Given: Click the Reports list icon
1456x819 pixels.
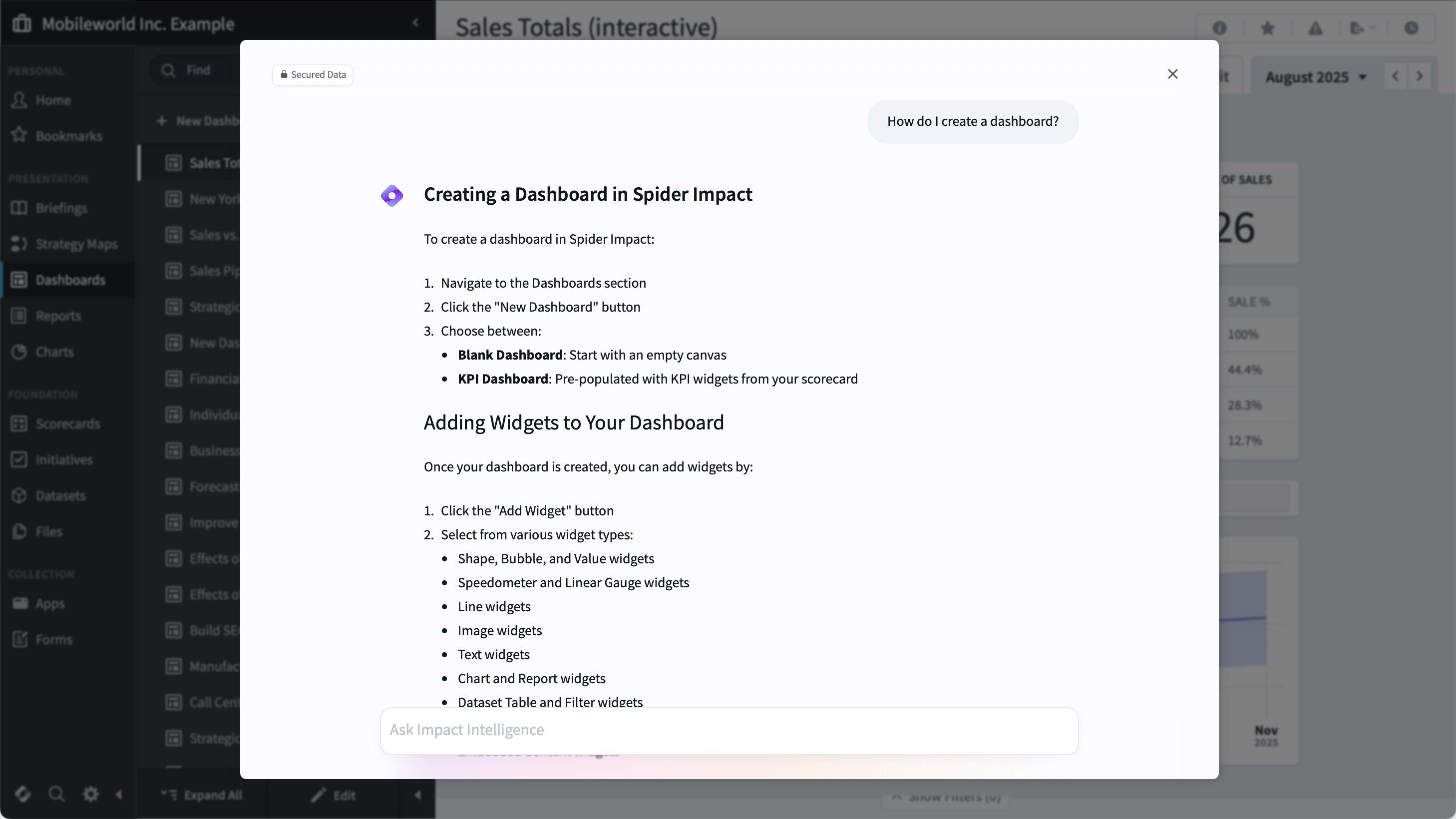Looking at the screenshot, I should pos(19,316).
